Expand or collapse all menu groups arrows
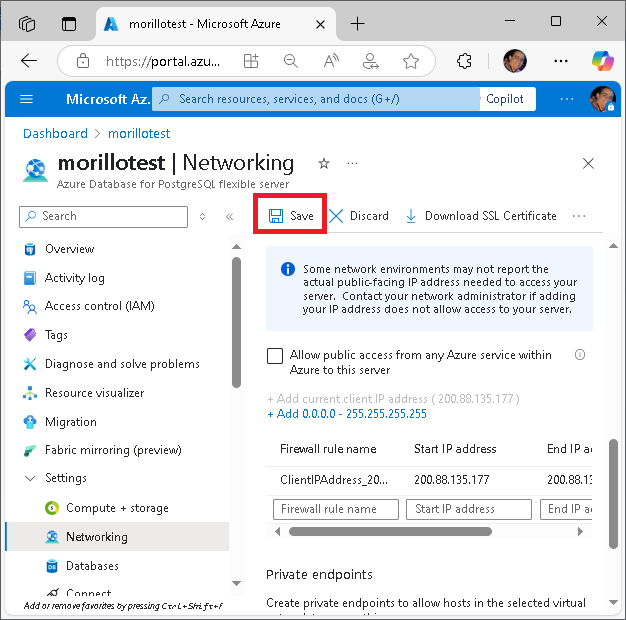The width and height of the screenshot is (626, 620). [202, 216]
